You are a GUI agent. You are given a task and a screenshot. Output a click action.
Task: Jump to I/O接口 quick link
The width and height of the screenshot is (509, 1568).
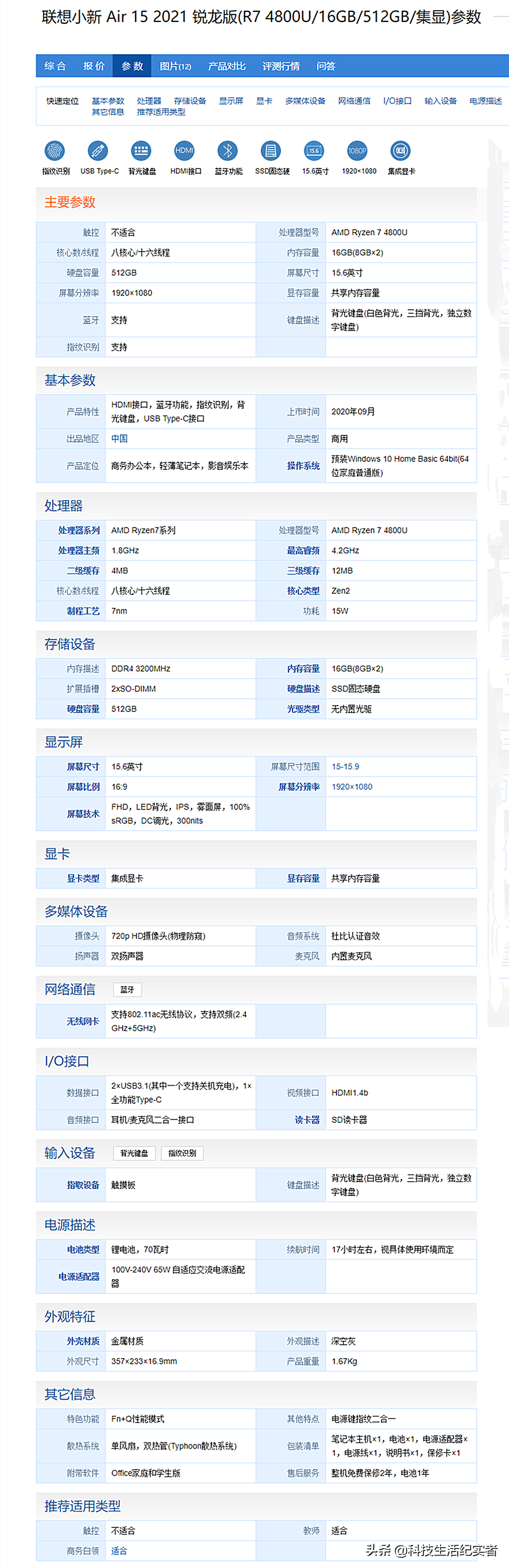398,101
